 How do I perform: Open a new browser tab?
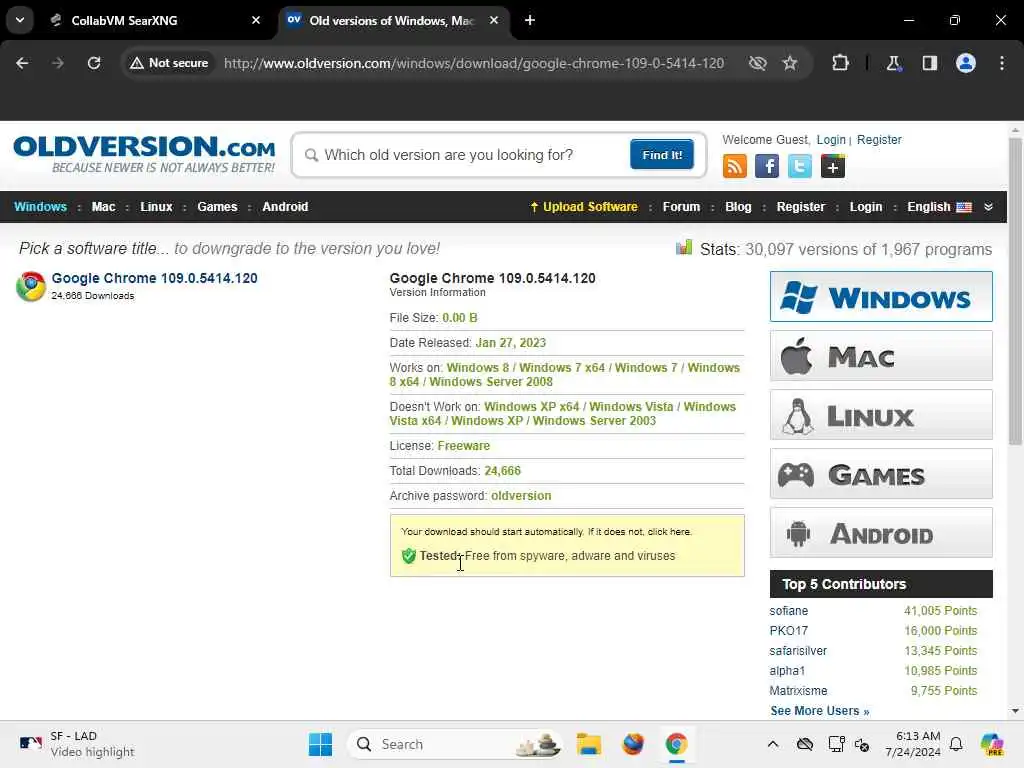(x=530, y=20)
